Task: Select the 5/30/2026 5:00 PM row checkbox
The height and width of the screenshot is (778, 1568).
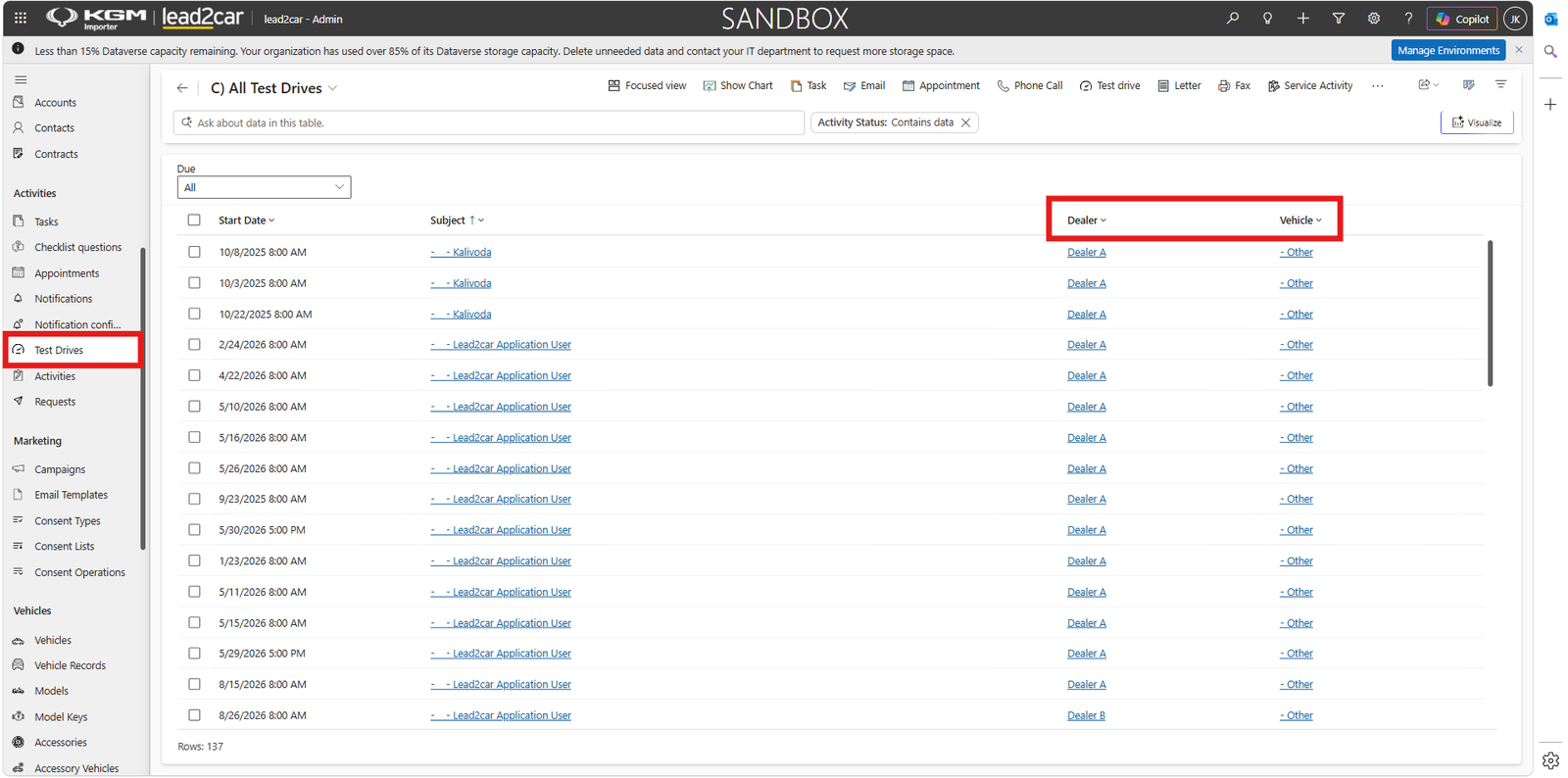Action: pos(194,530)
